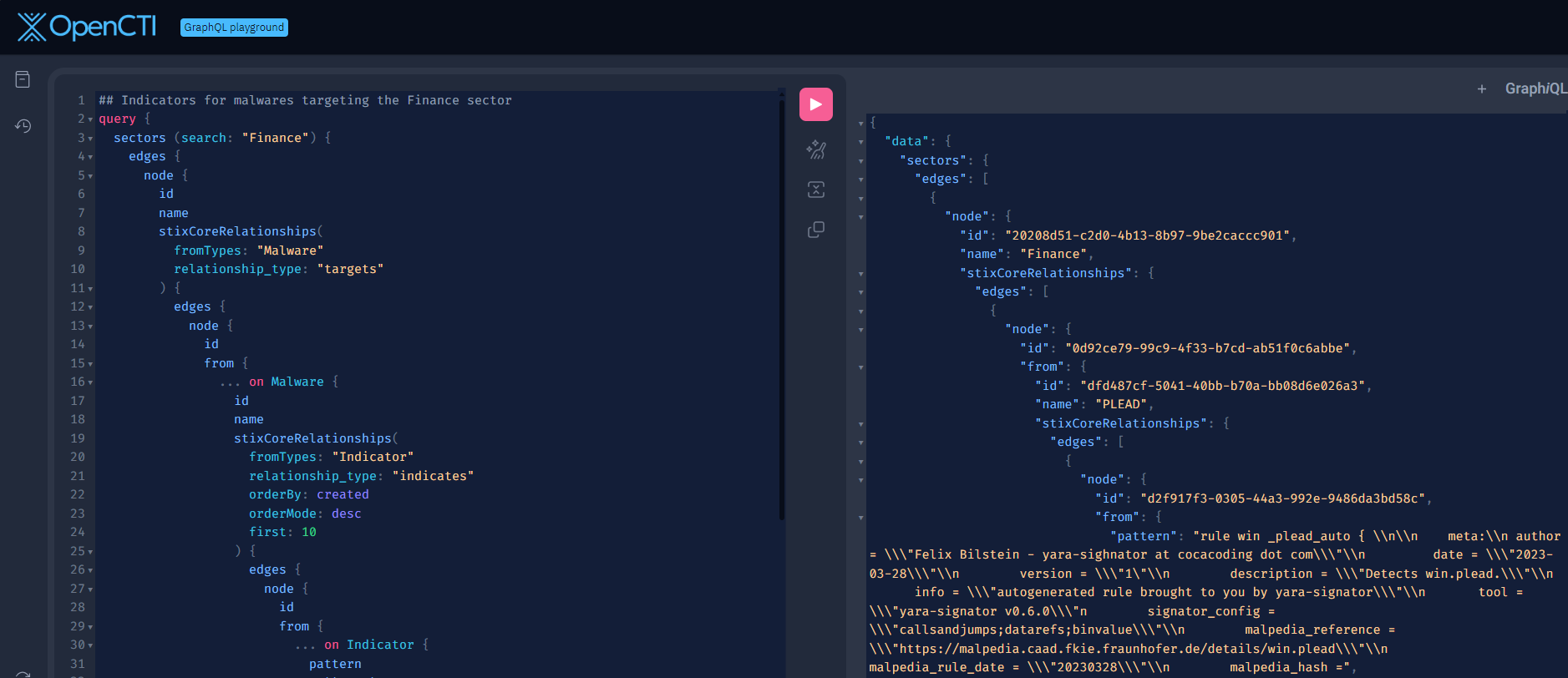Run the query with the play button

coord(815,104)
